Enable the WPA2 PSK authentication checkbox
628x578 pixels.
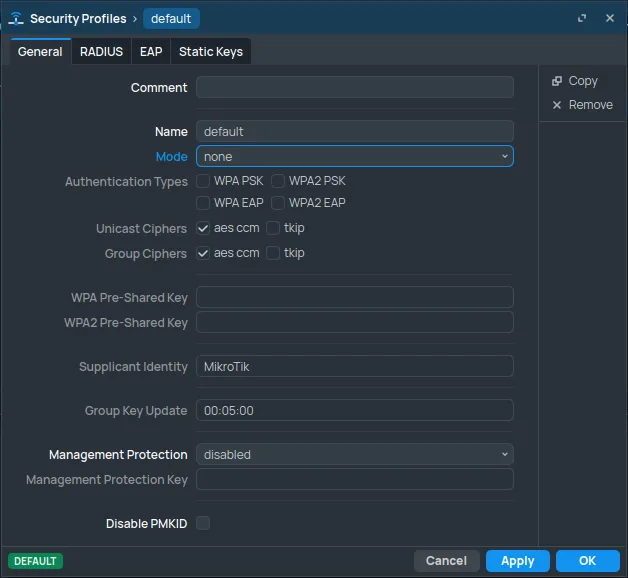coord(278,181)
